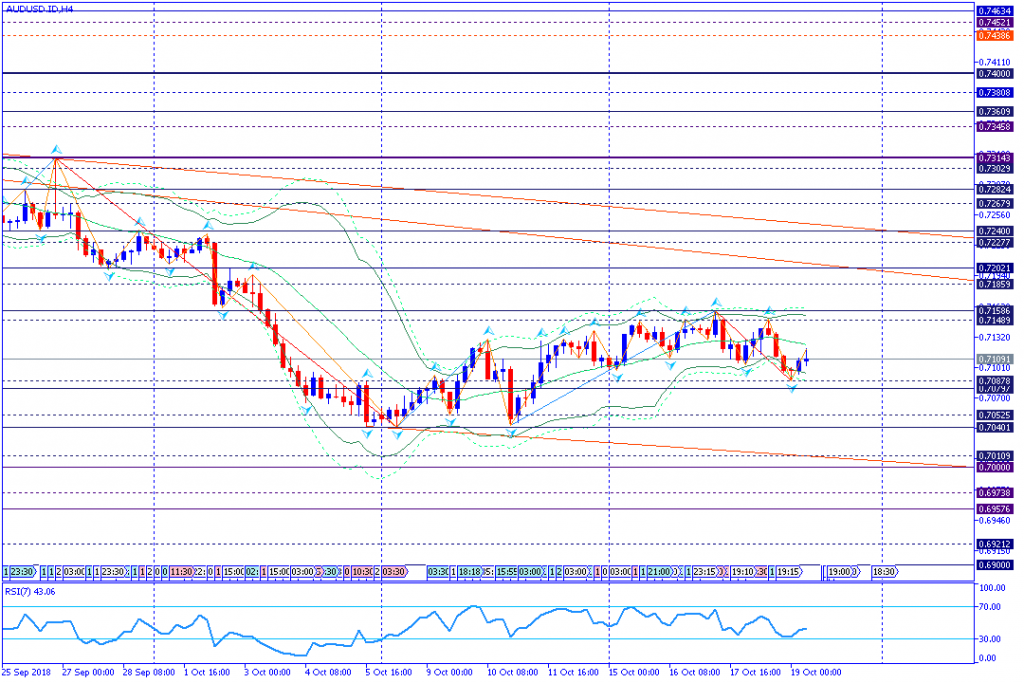Select the RSI(7) indicator label
This screenshot has width=1024, height=683.
(28, 591)
